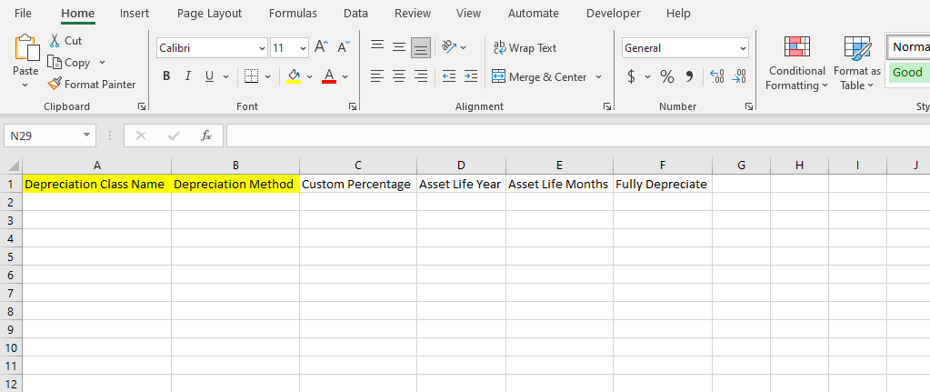
Task: Align text left in cell
Action: tap(377, 77)
